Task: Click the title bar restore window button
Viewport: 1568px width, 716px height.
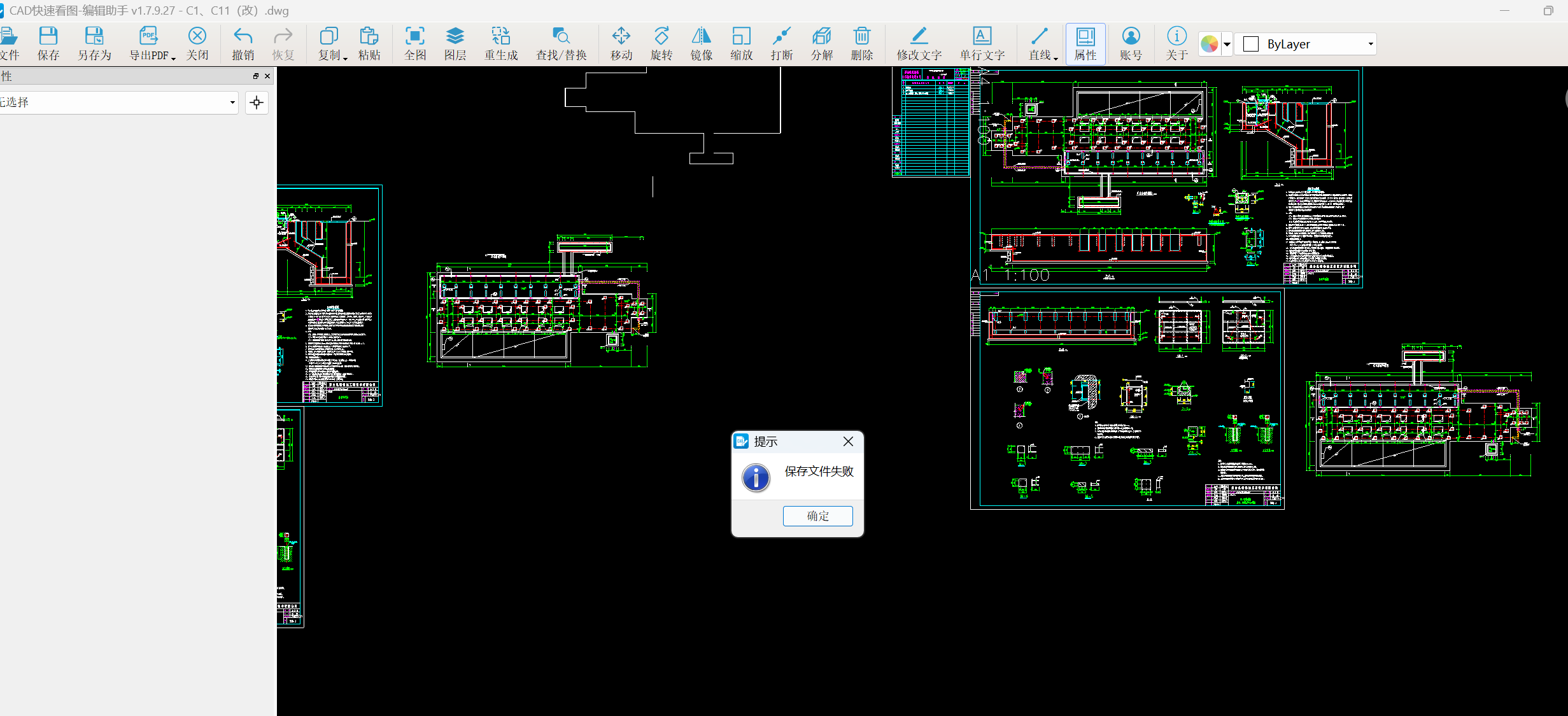Action: pyautogui.click(x=1548, y=11)
